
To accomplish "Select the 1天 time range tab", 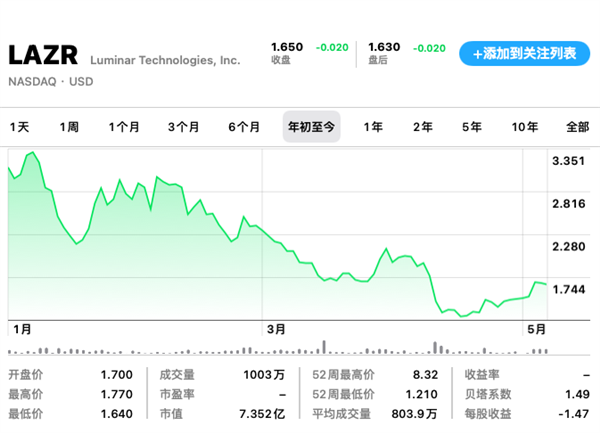I will (x=19, y=127).
